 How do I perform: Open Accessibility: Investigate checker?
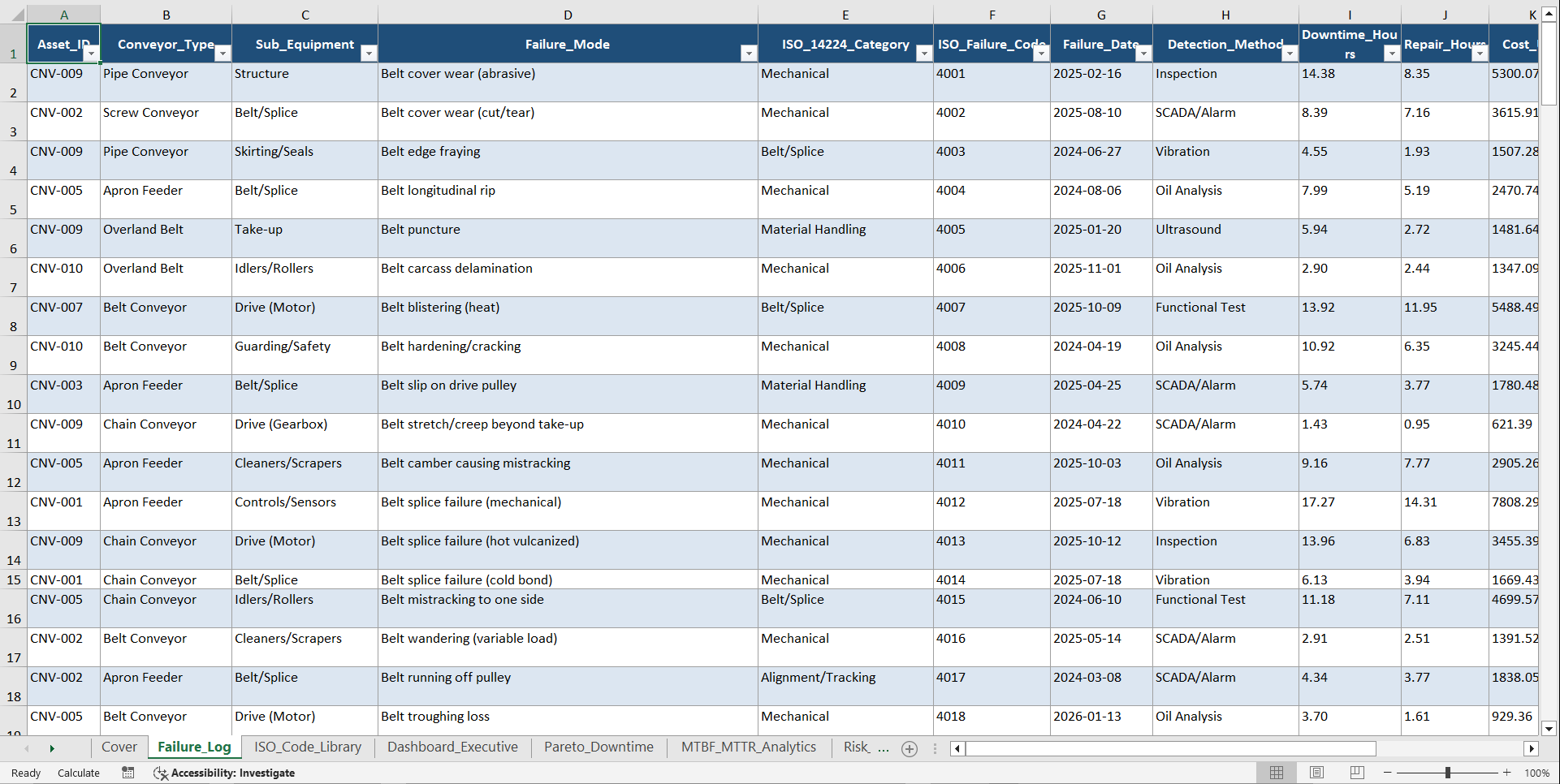(224, 773)
